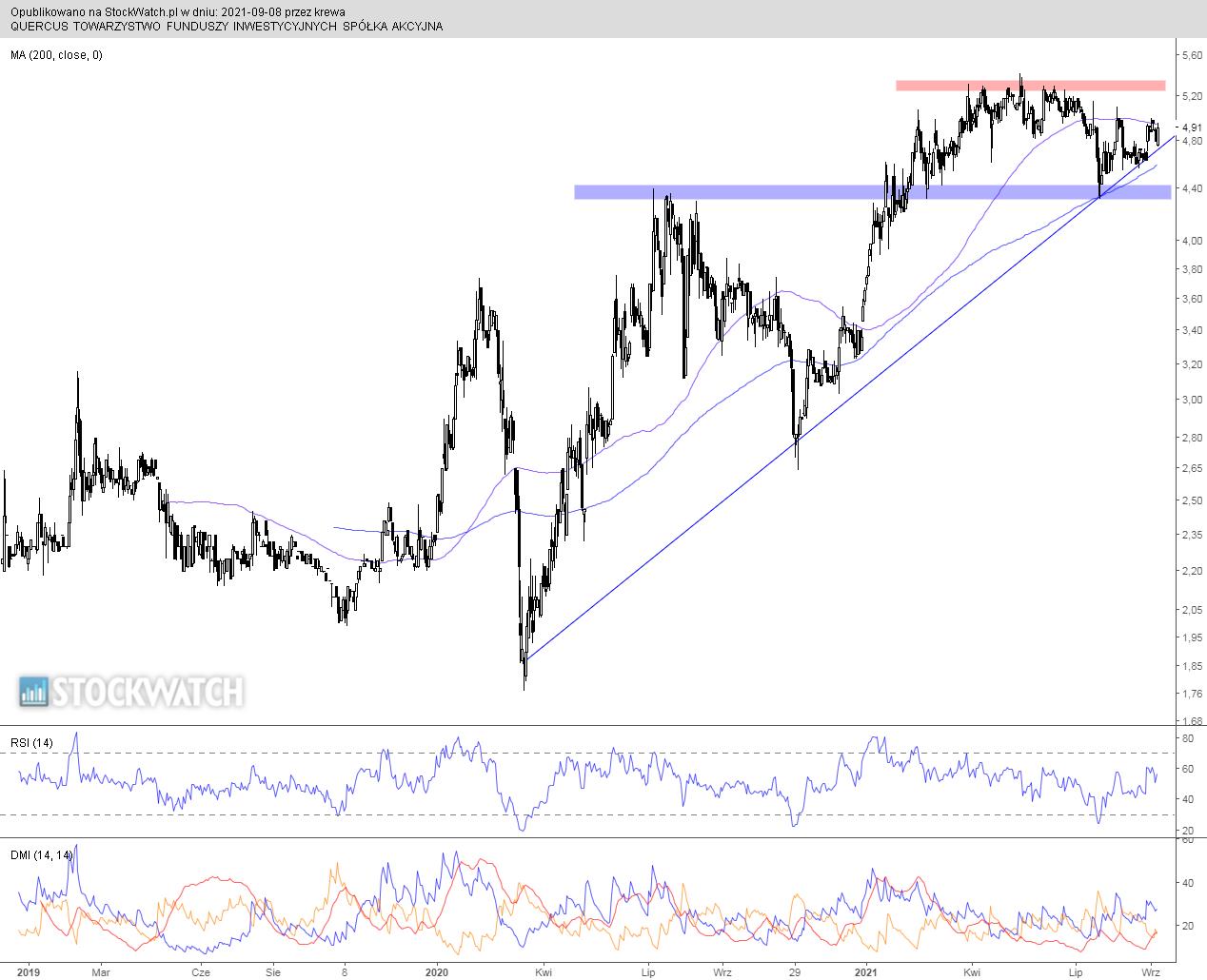This screenshot has width=1207, height=980.
Task: Click the MA (200, close, 0) indicator label
Action: pyautogui.click(x=57, y=55)
